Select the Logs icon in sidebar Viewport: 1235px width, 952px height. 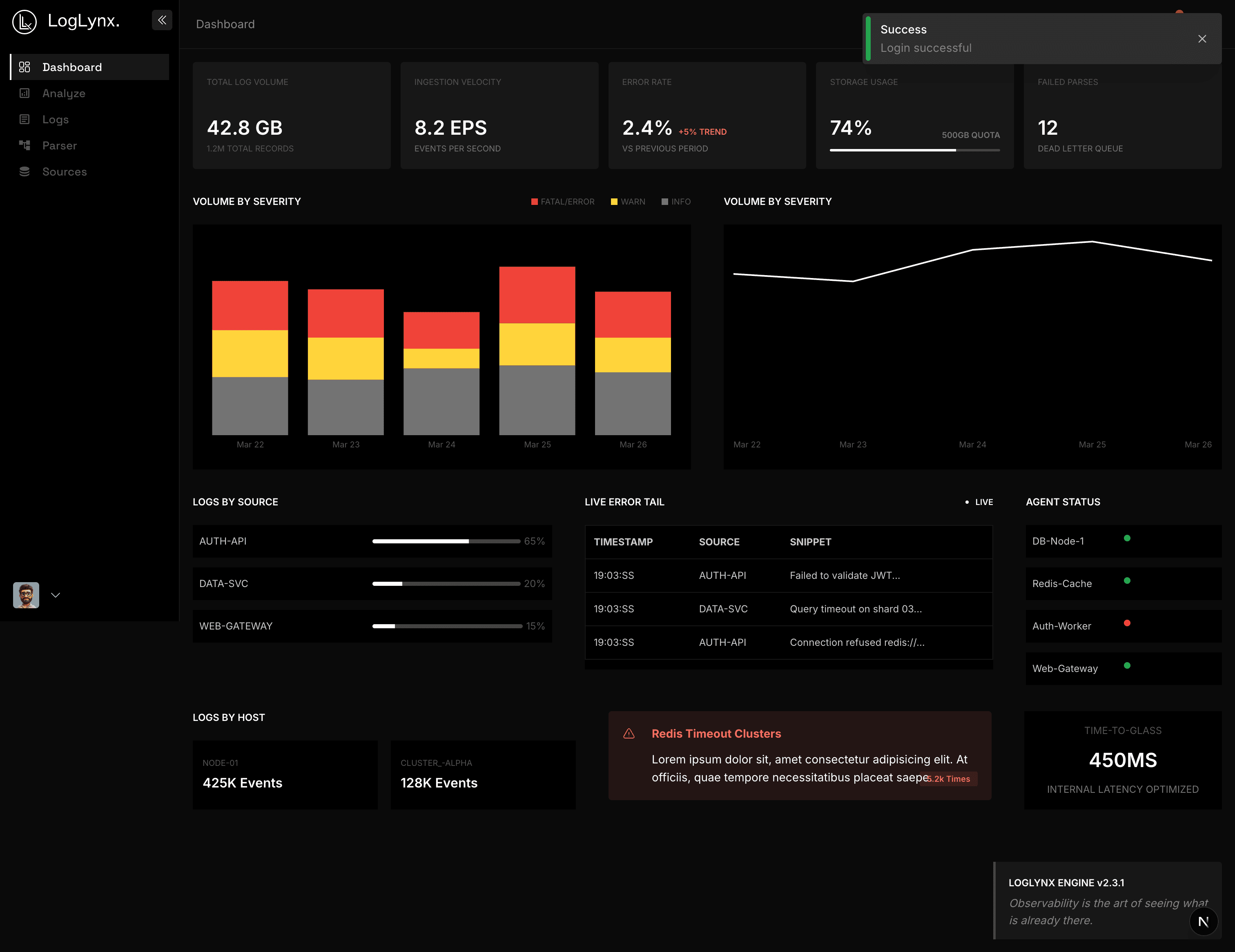point(25,119)
